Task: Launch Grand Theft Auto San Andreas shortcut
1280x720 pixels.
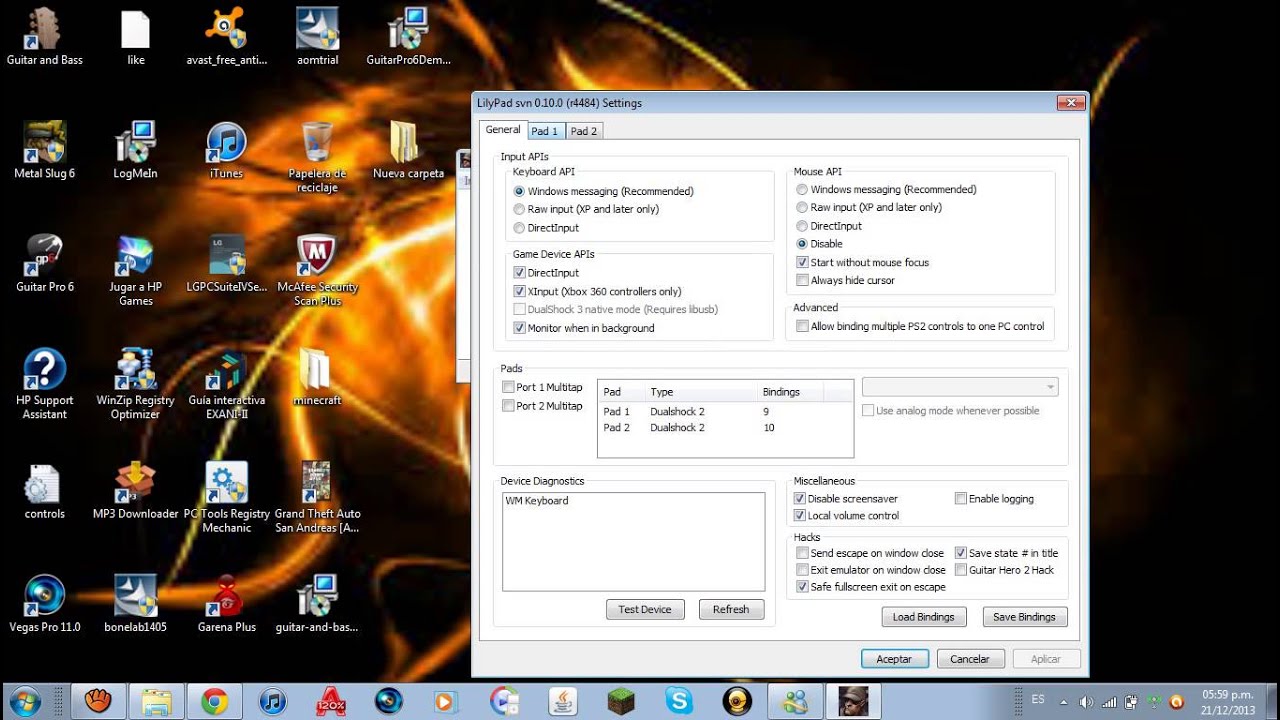Action: click(318, 498)
